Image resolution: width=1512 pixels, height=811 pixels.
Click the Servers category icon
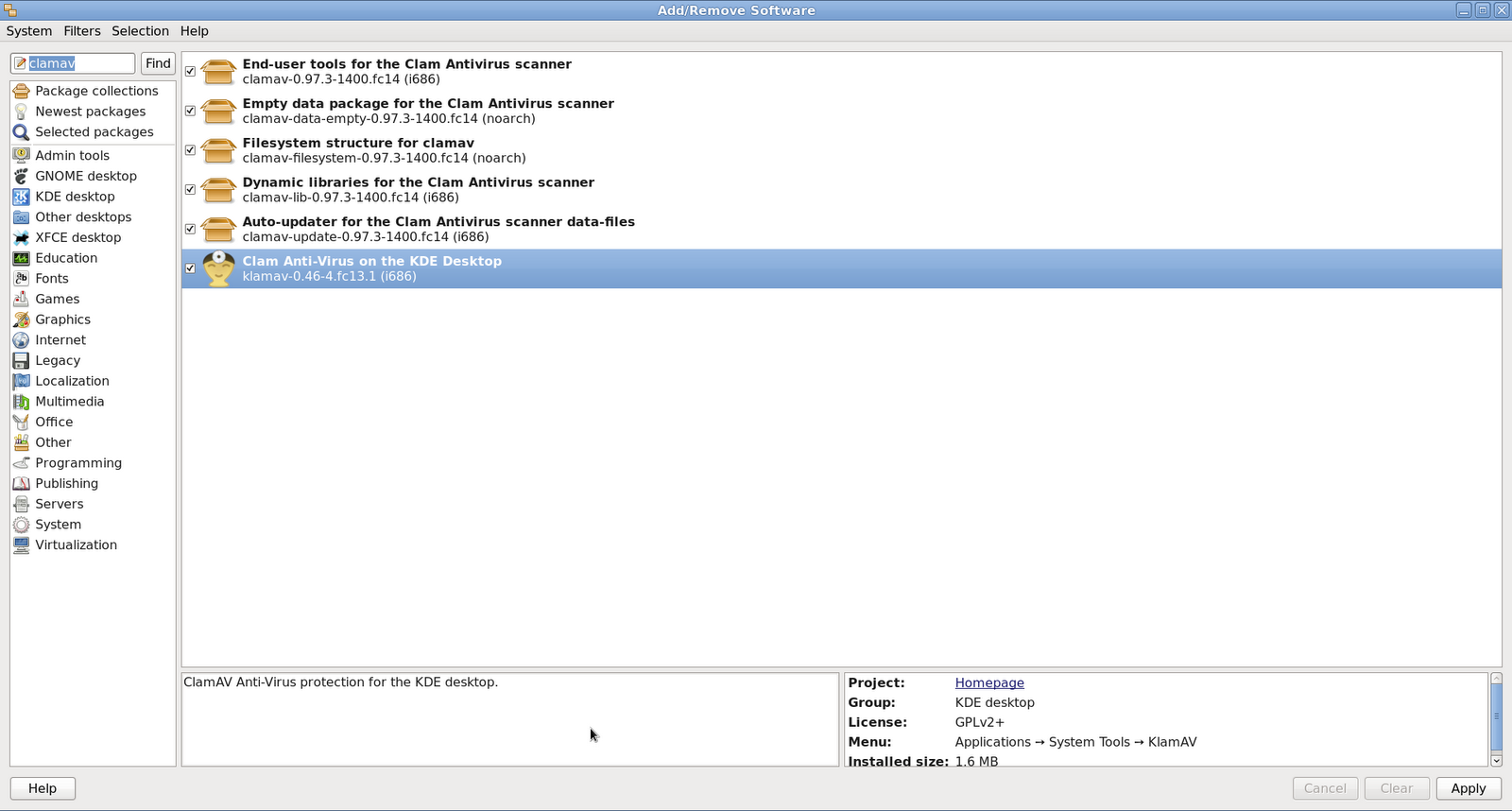click(x=21, y=504)
